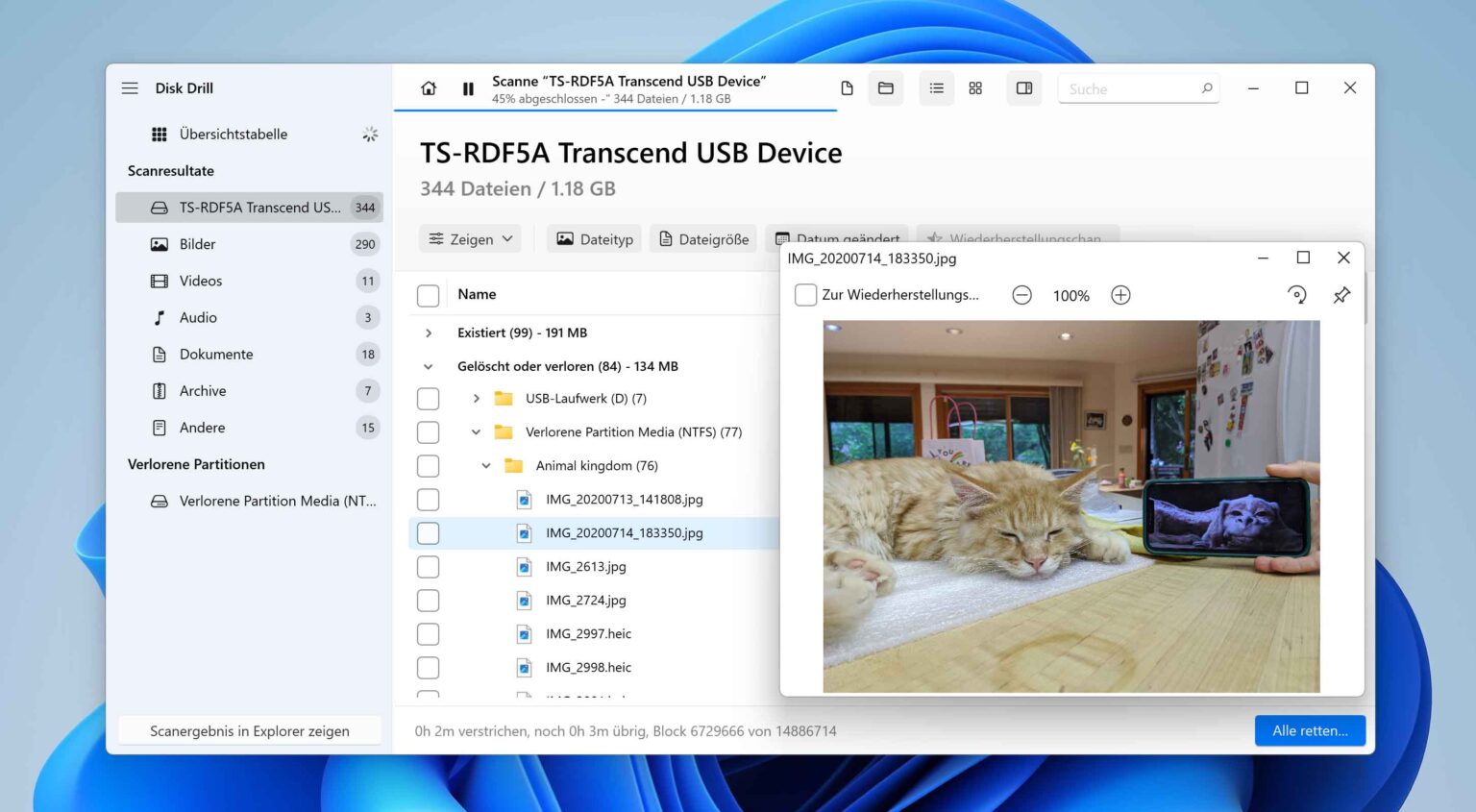
Task: Open the Zeigen dropdown filter
Action: click(x=470, y=239)
